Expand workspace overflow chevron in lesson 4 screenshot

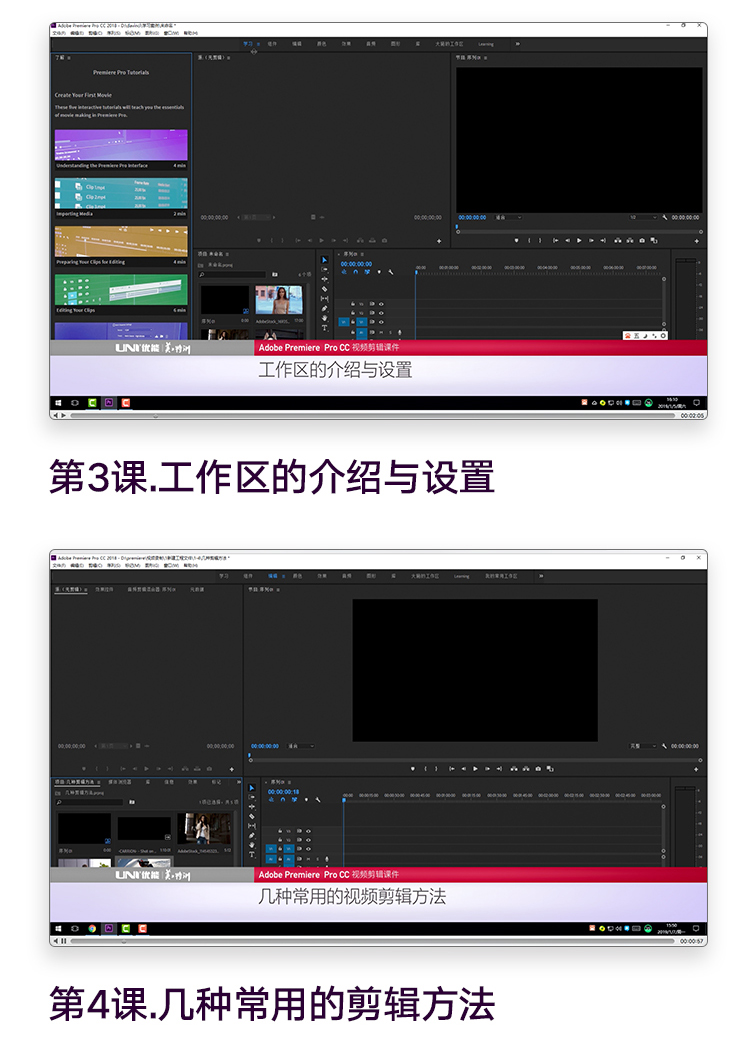click(542, 576)
